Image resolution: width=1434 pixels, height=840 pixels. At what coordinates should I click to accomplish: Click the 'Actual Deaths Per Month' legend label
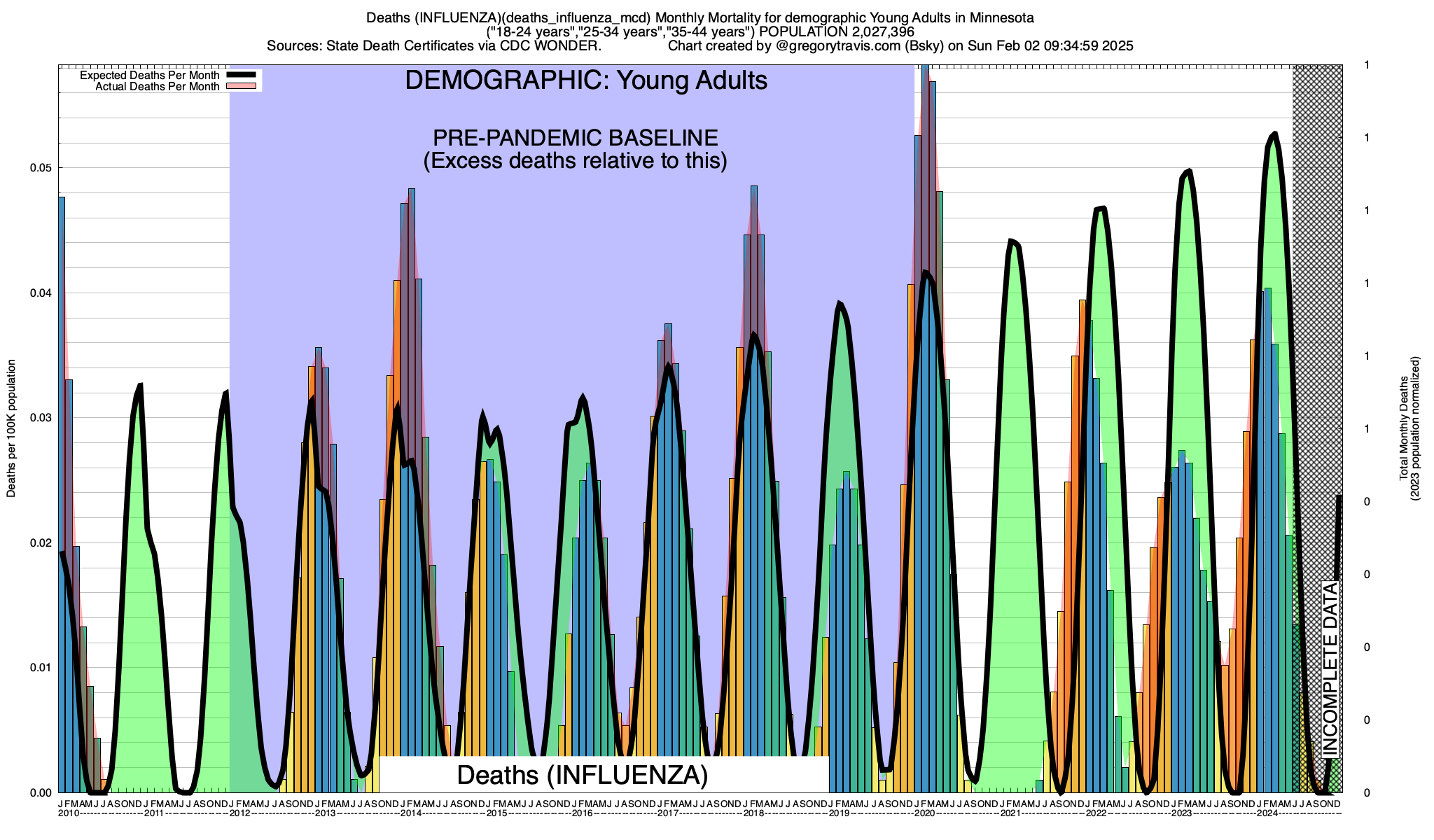tap(157, 87)
